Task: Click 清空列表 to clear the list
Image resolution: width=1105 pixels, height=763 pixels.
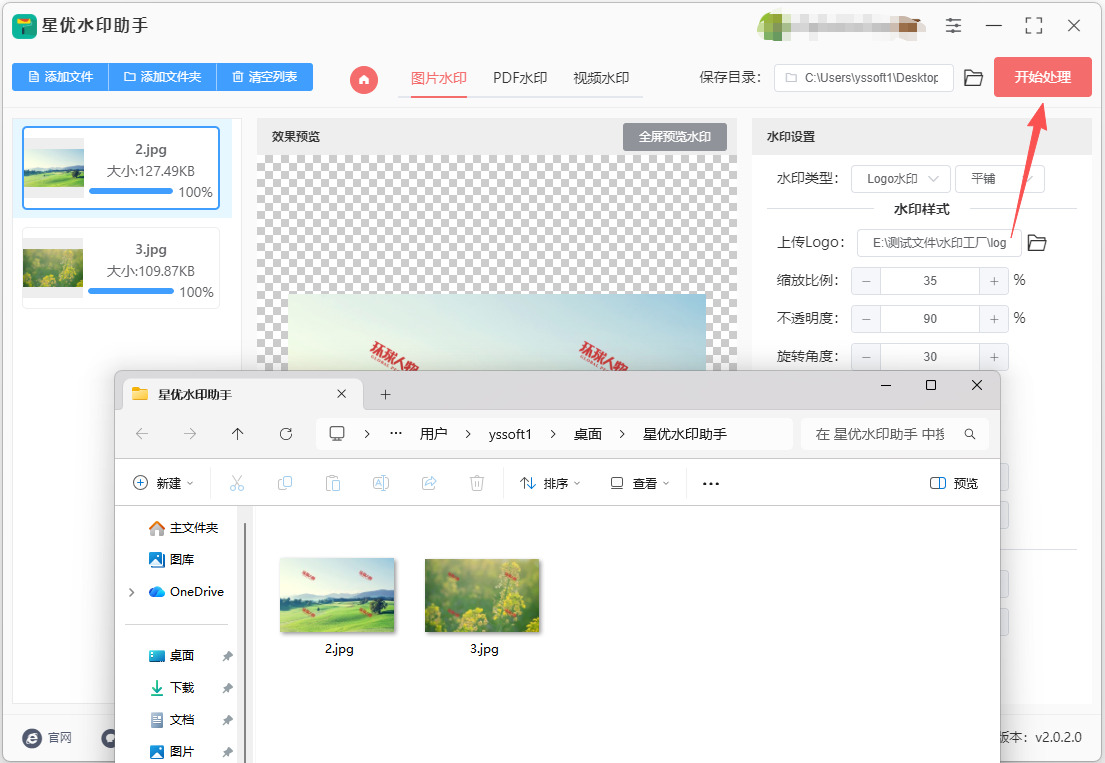Action: (x=265, y=77)
